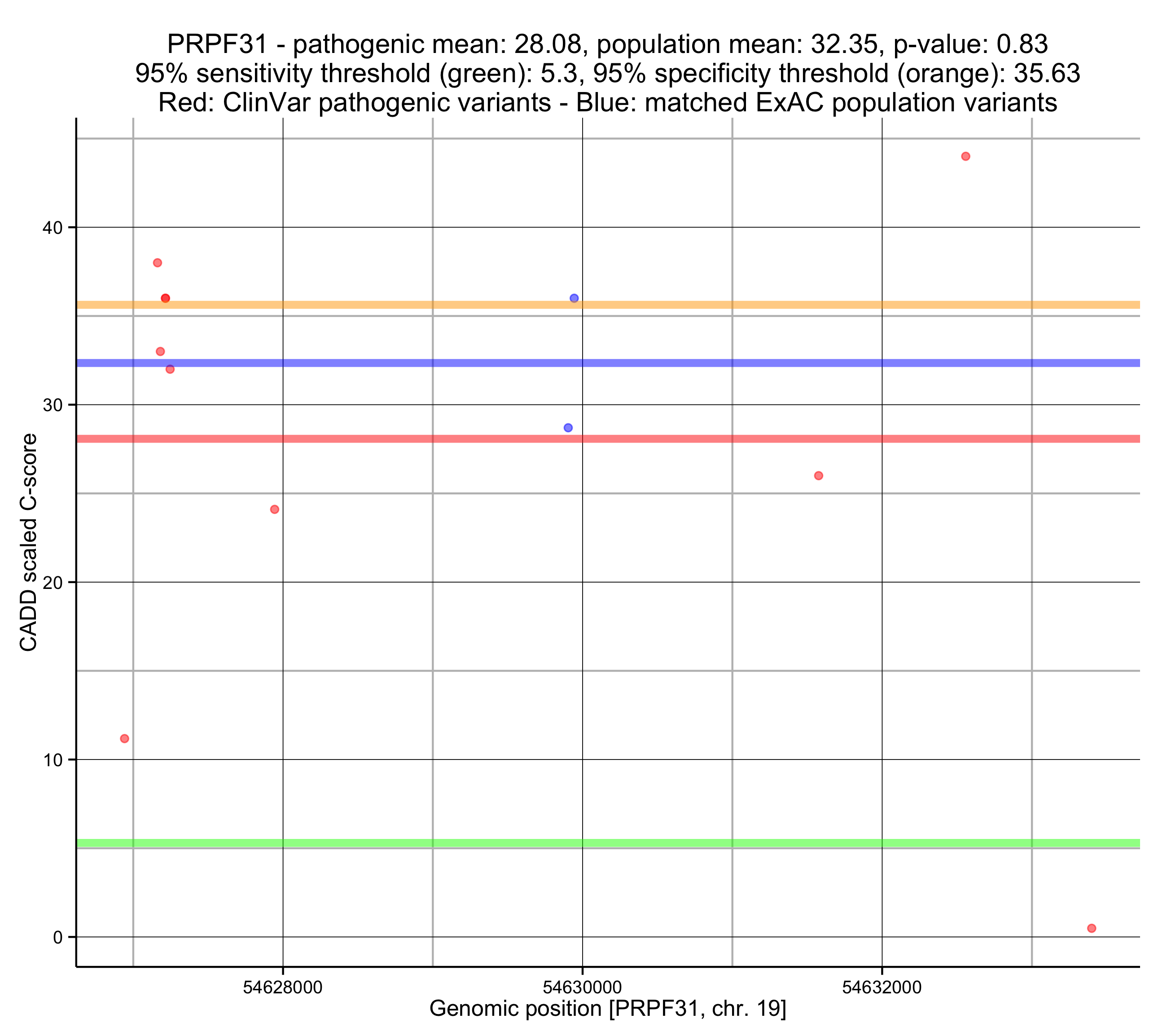This screenshot has width=1167, height=1036.
Task: Click the y-axis tick label 40
Action: point(53,228)
